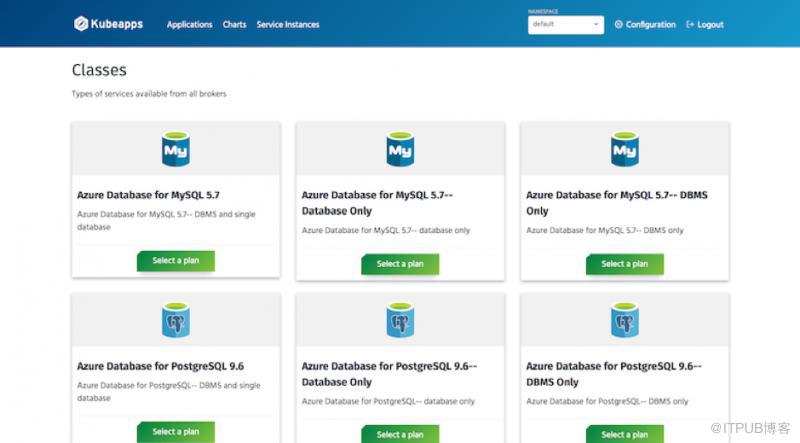
Task: Click PostgreSQL elephant icon on PostgreSQL 9.6 card
Action: tap(176, 320)
